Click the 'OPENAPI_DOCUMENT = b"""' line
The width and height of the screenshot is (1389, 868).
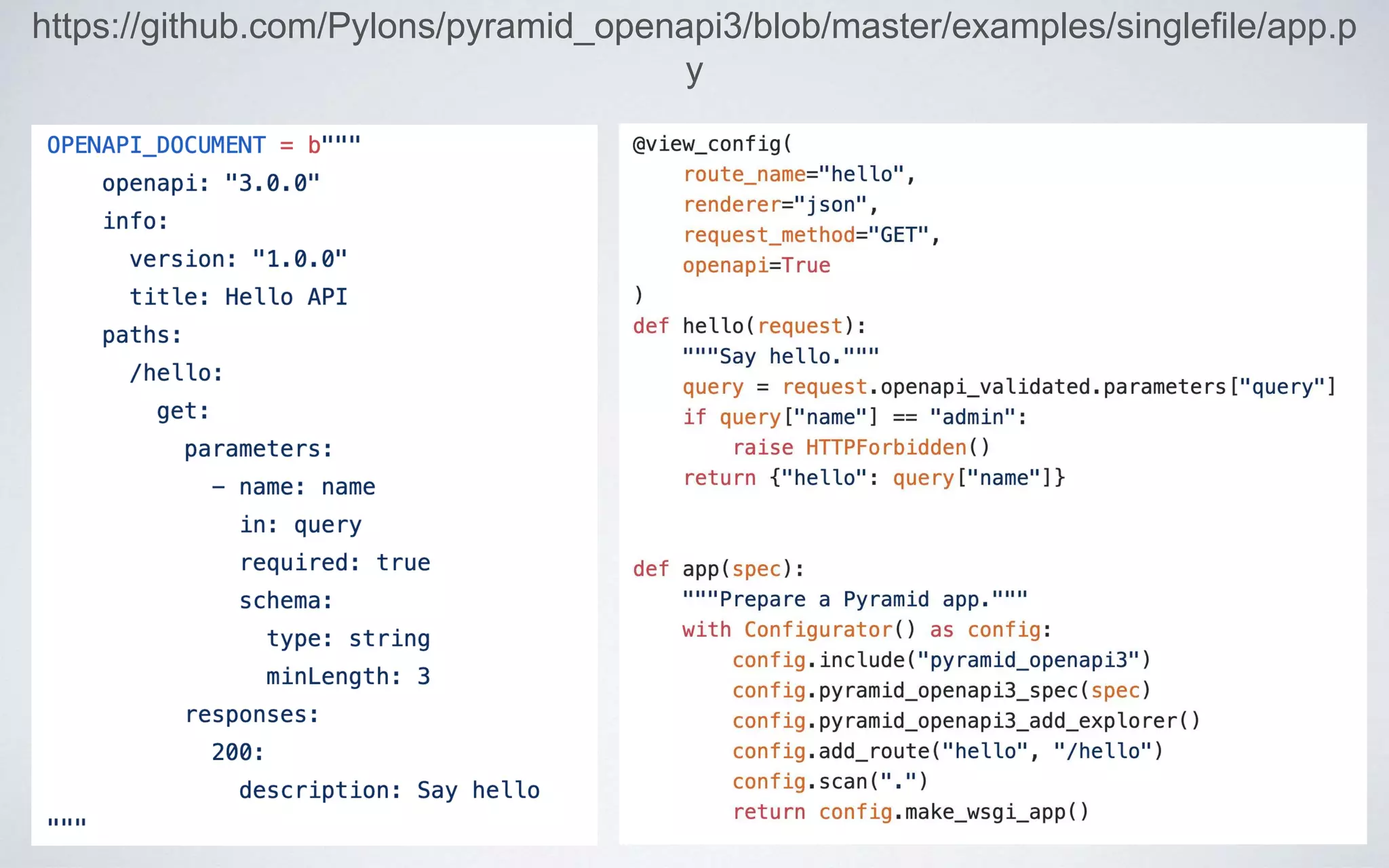(x=204, y=144)
